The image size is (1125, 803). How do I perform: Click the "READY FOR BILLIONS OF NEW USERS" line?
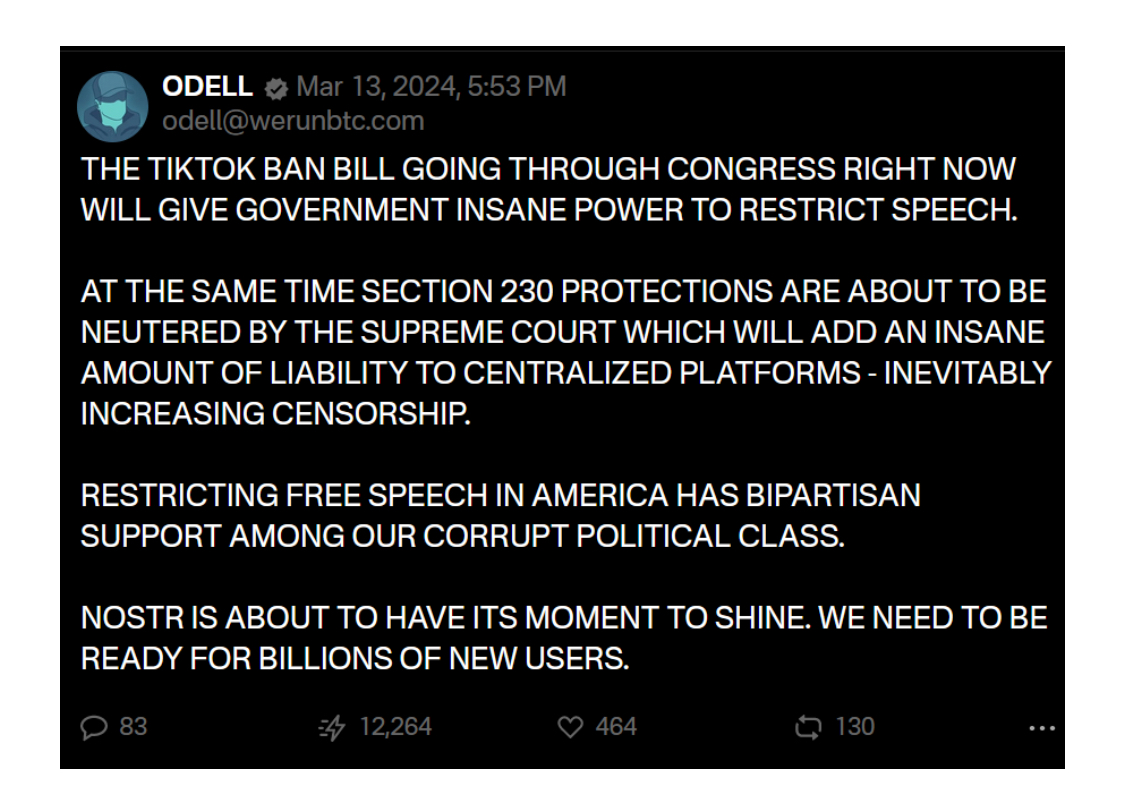[355, 659]
